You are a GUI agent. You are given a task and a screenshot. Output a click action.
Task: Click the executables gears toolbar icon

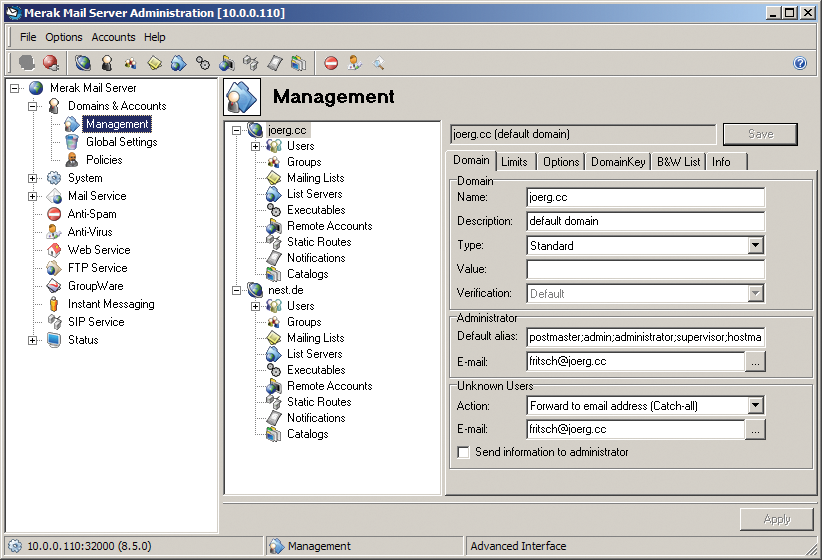203,63
